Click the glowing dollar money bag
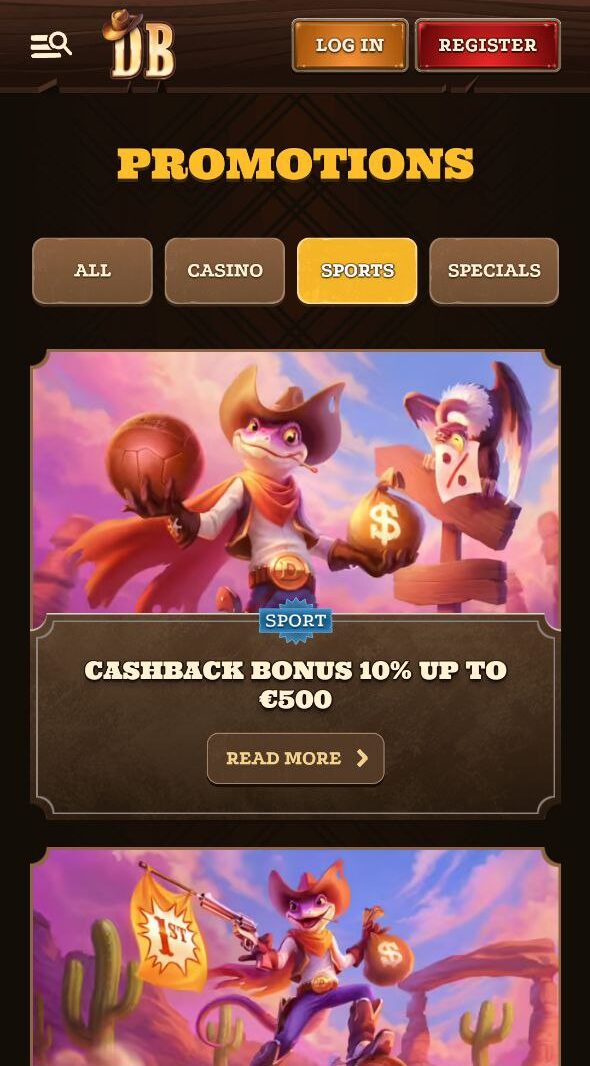This screenshot has width=590, height=1066. (x=385, y=519)
